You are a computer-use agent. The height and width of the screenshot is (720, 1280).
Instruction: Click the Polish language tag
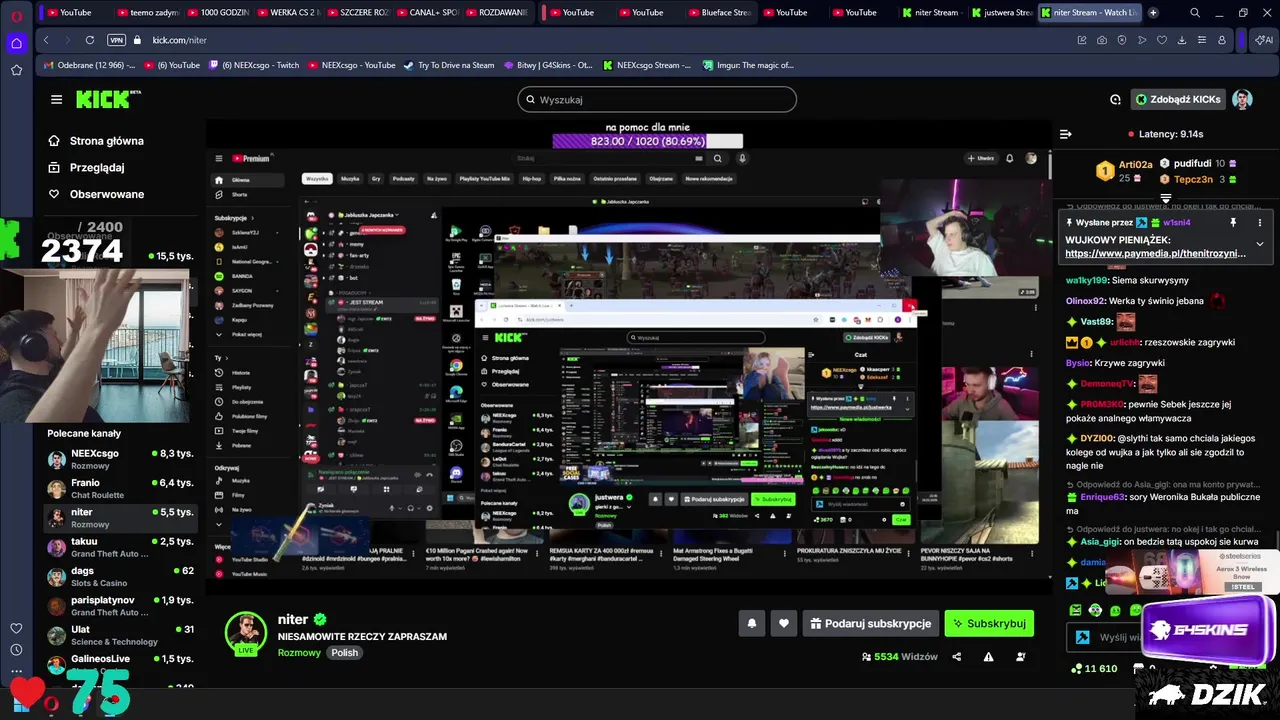tap(345, 652)
